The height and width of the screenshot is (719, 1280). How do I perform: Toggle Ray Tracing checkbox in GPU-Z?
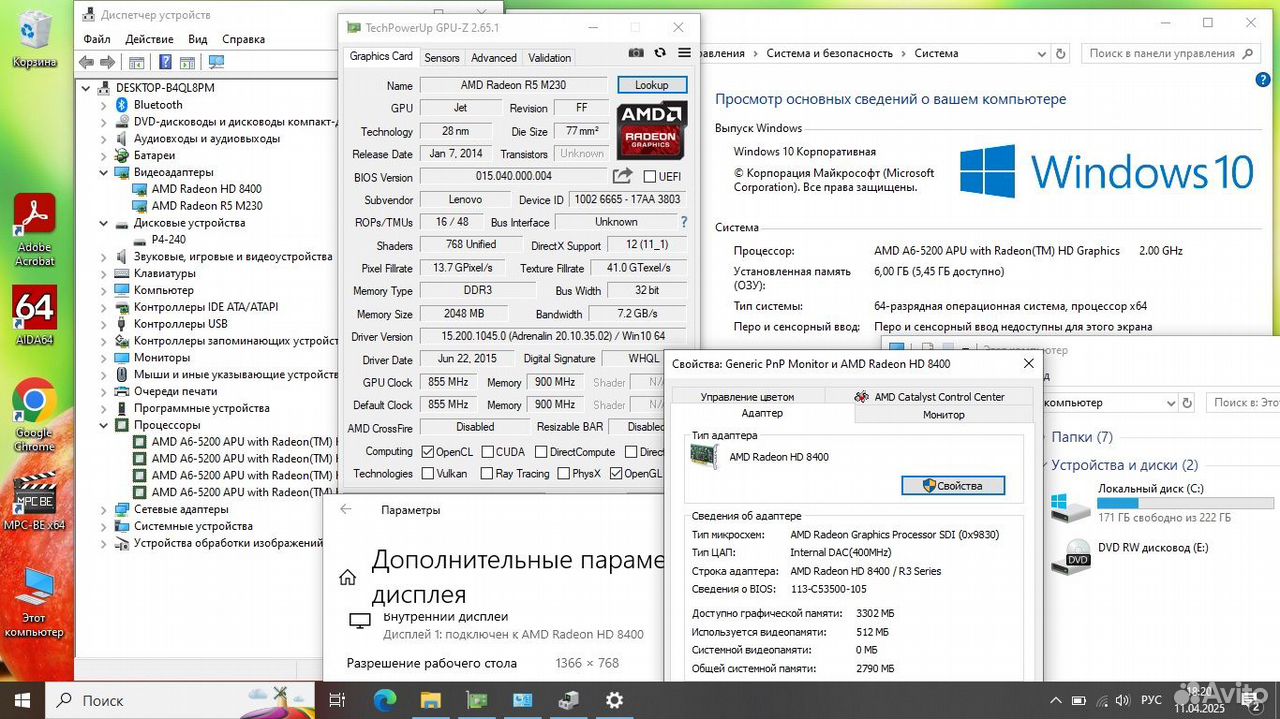point(488,474)
